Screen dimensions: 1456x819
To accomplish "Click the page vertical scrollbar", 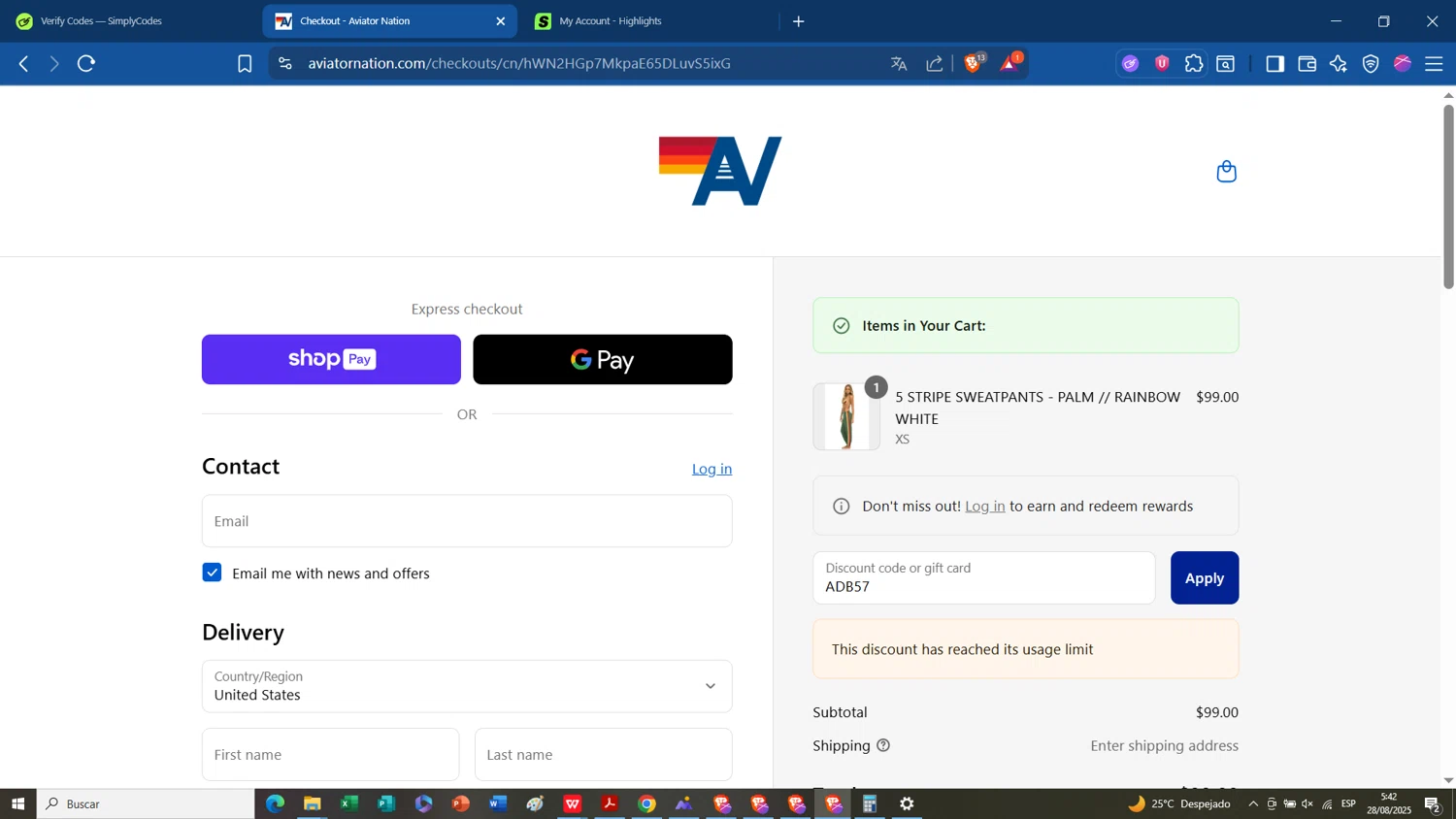I will pyautogui.click(x=1448, y=196).
